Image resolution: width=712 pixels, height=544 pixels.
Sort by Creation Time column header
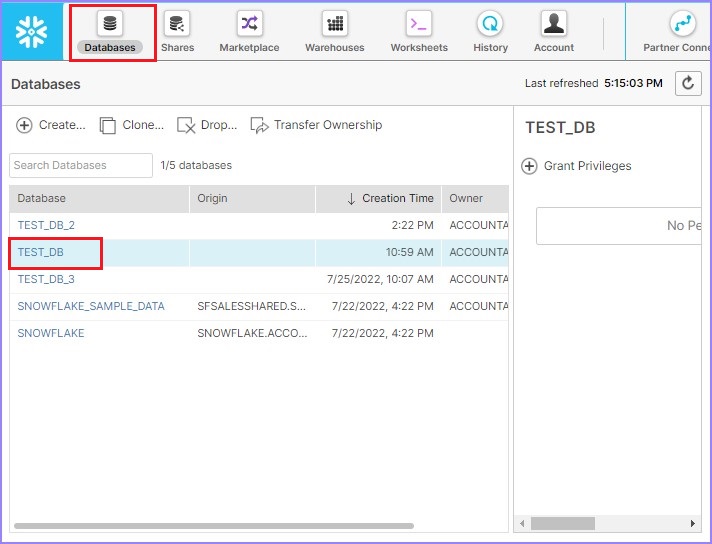coord(379,198)
